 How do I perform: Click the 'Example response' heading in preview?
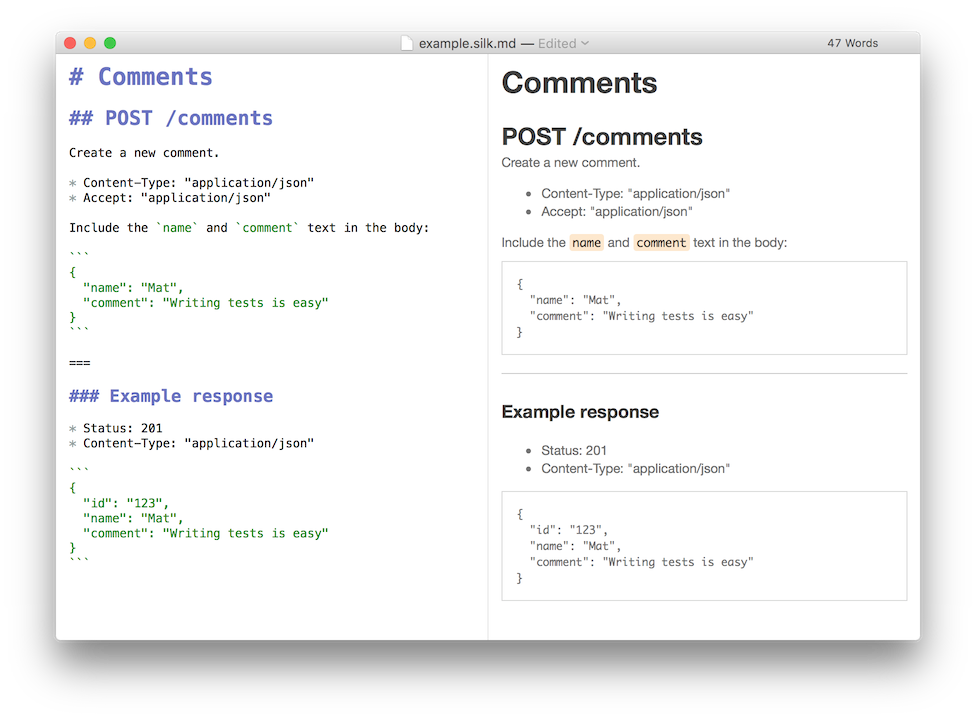tap(580, 412)
